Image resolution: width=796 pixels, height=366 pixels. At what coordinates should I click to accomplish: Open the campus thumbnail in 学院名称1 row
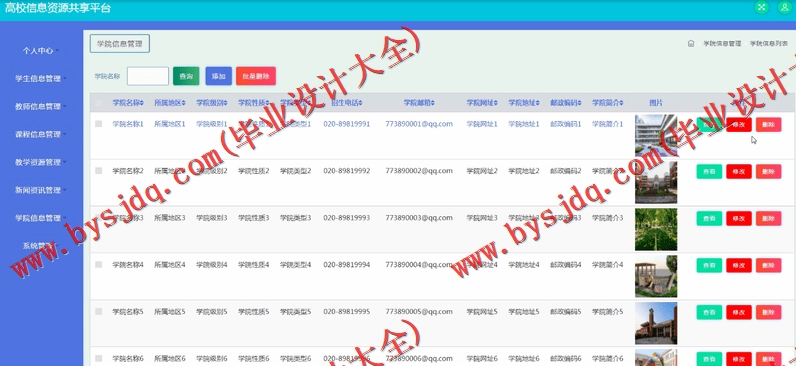coord(656,136)
